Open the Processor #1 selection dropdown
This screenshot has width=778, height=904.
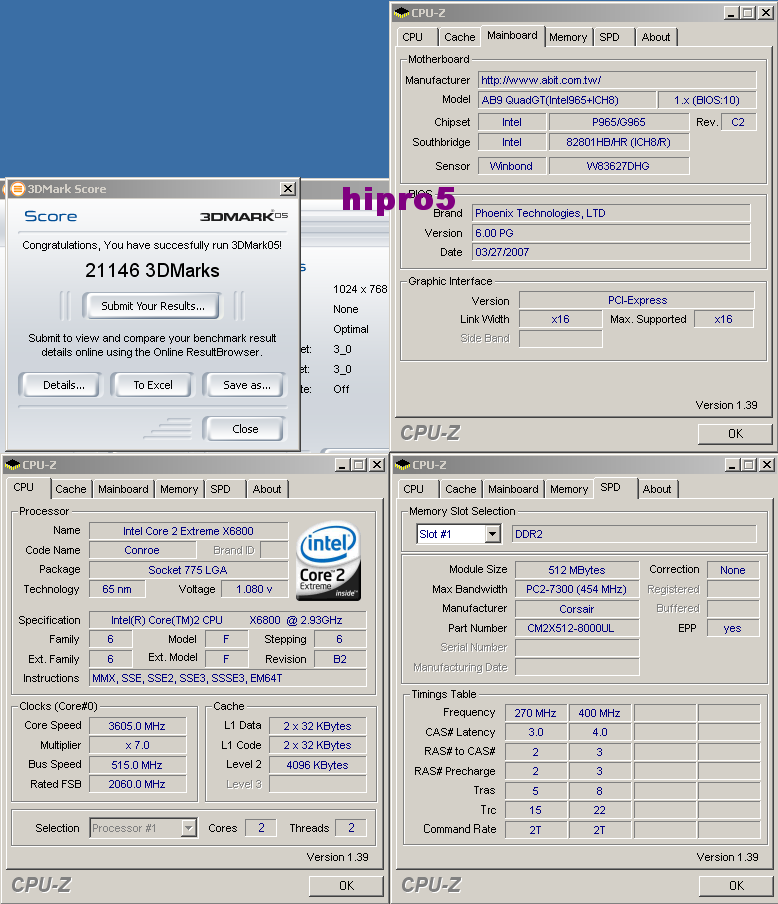click(x=189, y=828)
